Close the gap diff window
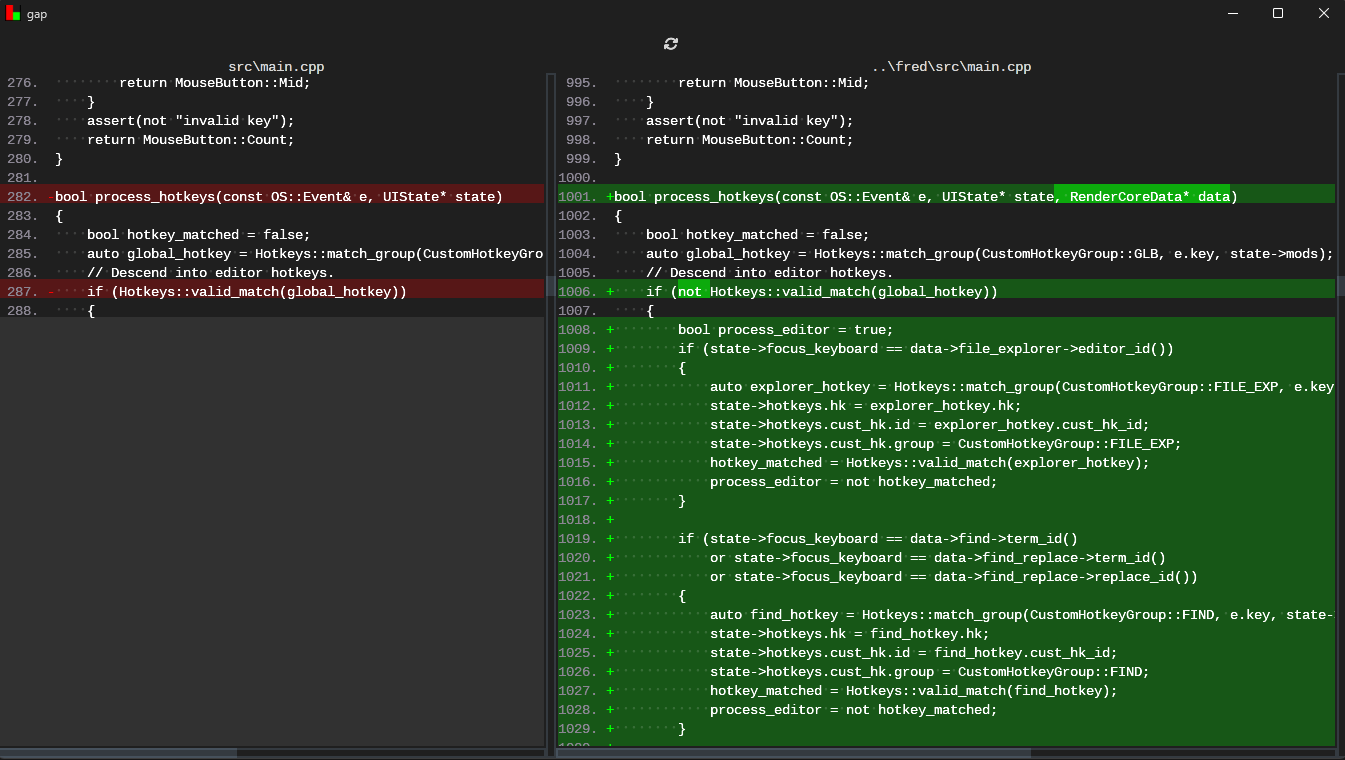The width and height of the screenshot is (1345, 760). point(1322,13)
